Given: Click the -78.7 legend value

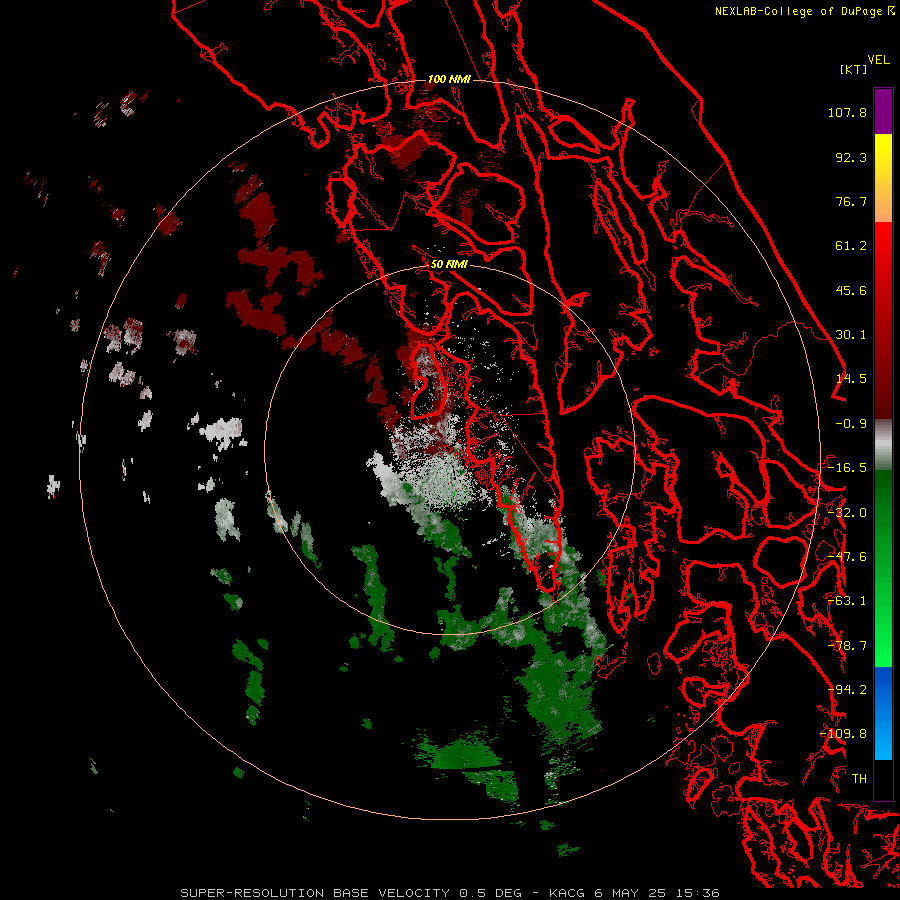Looking at the screenshot, I should point(847,646).
